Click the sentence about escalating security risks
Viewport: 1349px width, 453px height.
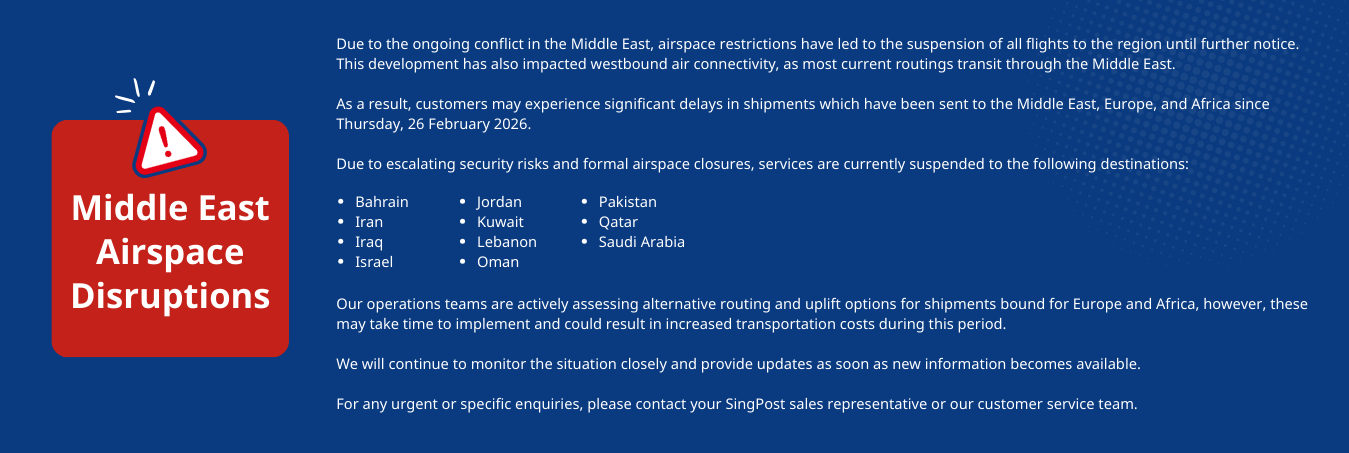[x=761, y=164]
